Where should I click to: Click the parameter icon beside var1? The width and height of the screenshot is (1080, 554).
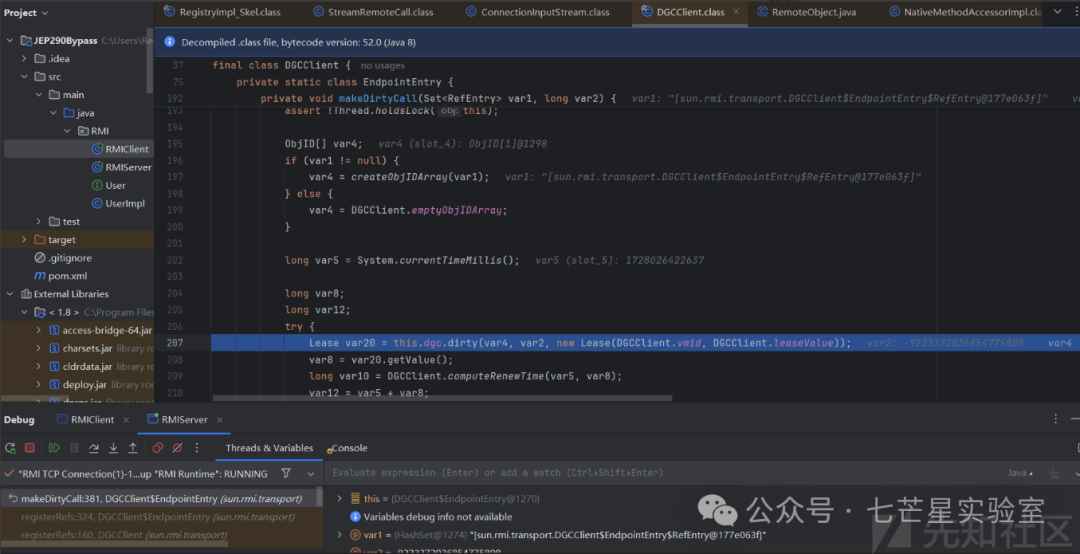click(x=355, y=535)
